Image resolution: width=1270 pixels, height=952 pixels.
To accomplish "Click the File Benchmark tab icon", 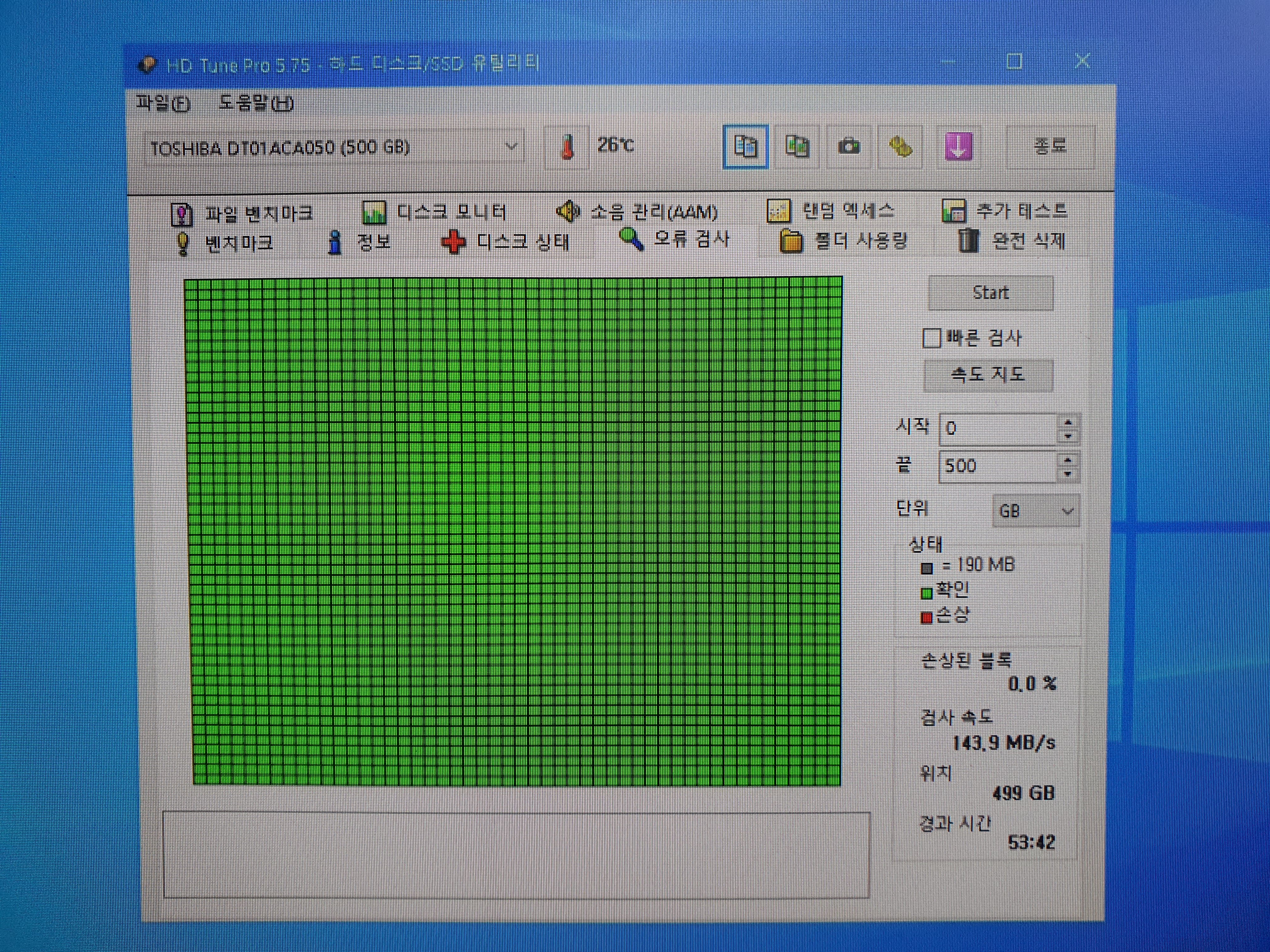I will pyautogui.click(x=181, y=215).
